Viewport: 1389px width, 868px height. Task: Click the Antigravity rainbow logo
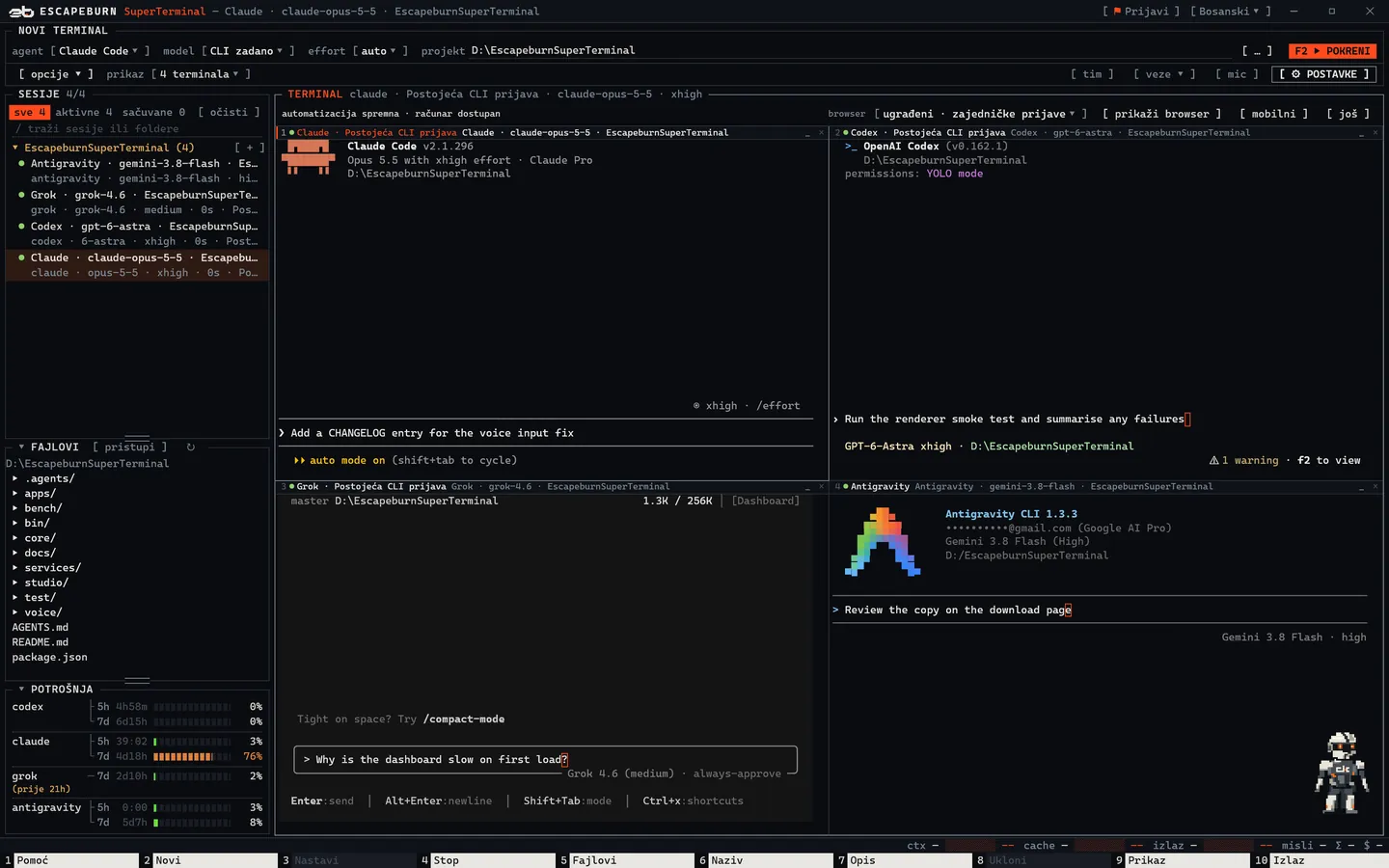click(x=883, y=542)
